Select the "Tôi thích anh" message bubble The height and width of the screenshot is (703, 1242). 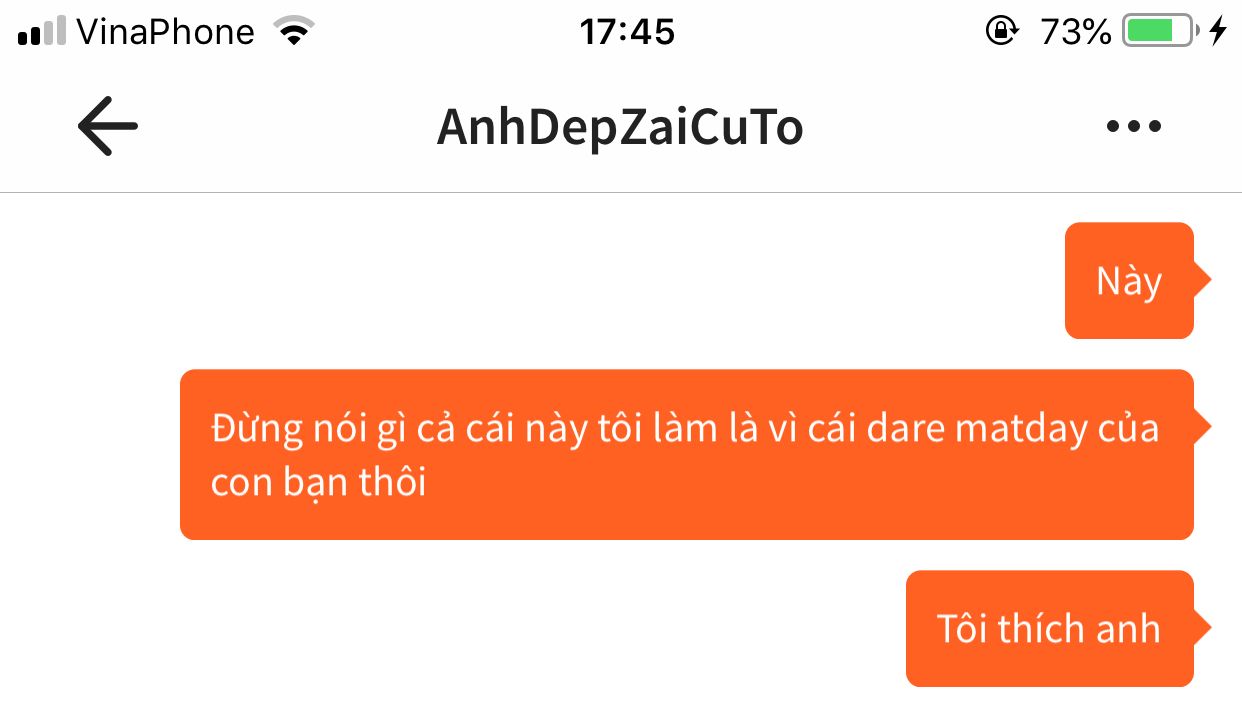coord(1049,629)
